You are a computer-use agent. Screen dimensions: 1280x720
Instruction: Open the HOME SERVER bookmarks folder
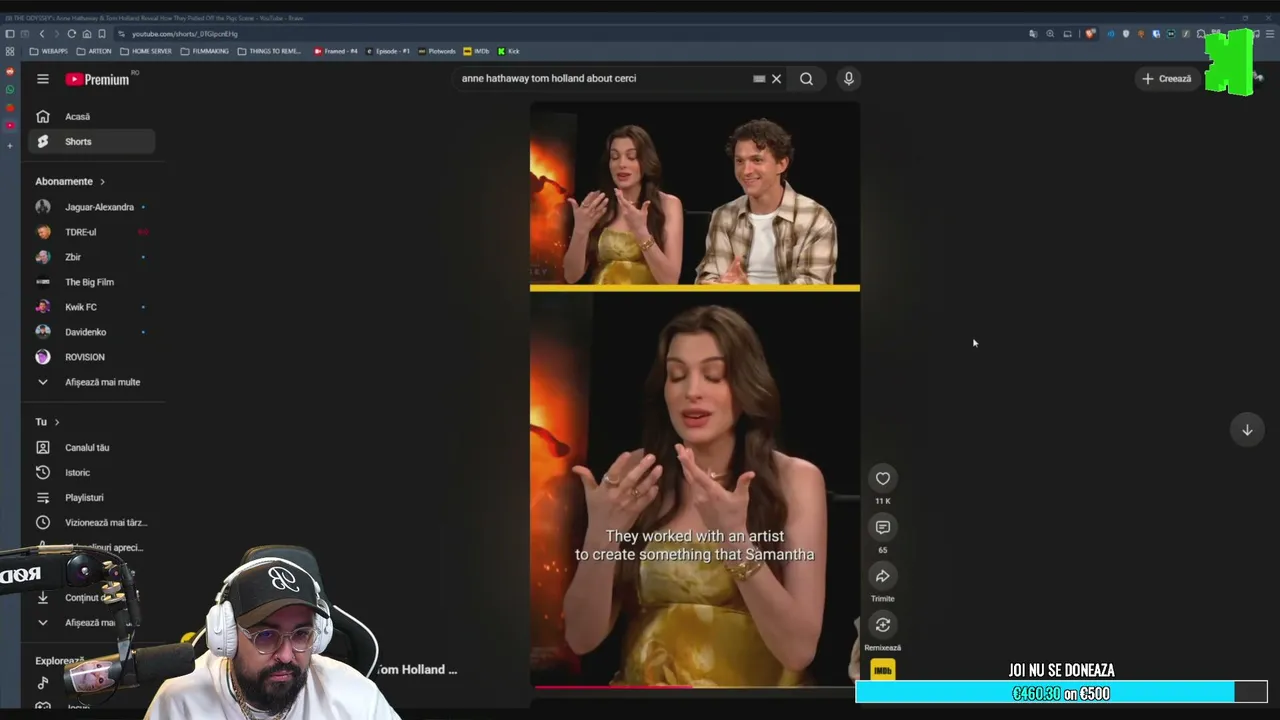[146, 51]
